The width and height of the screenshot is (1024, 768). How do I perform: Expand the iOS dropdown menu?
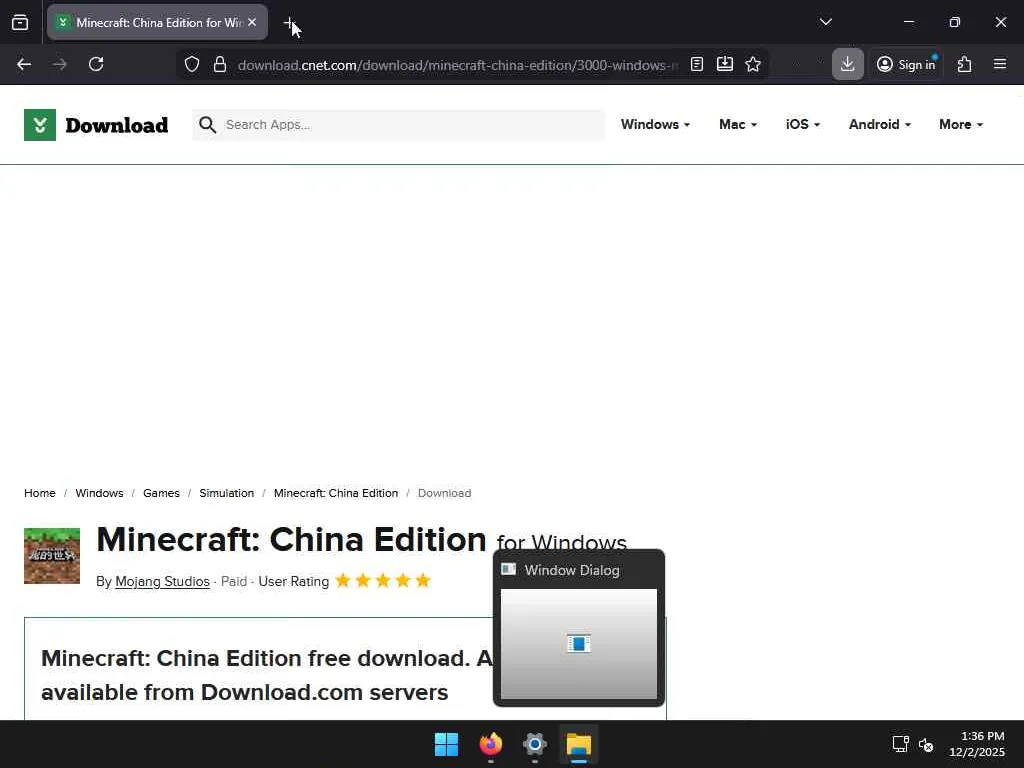pos(803,125)
